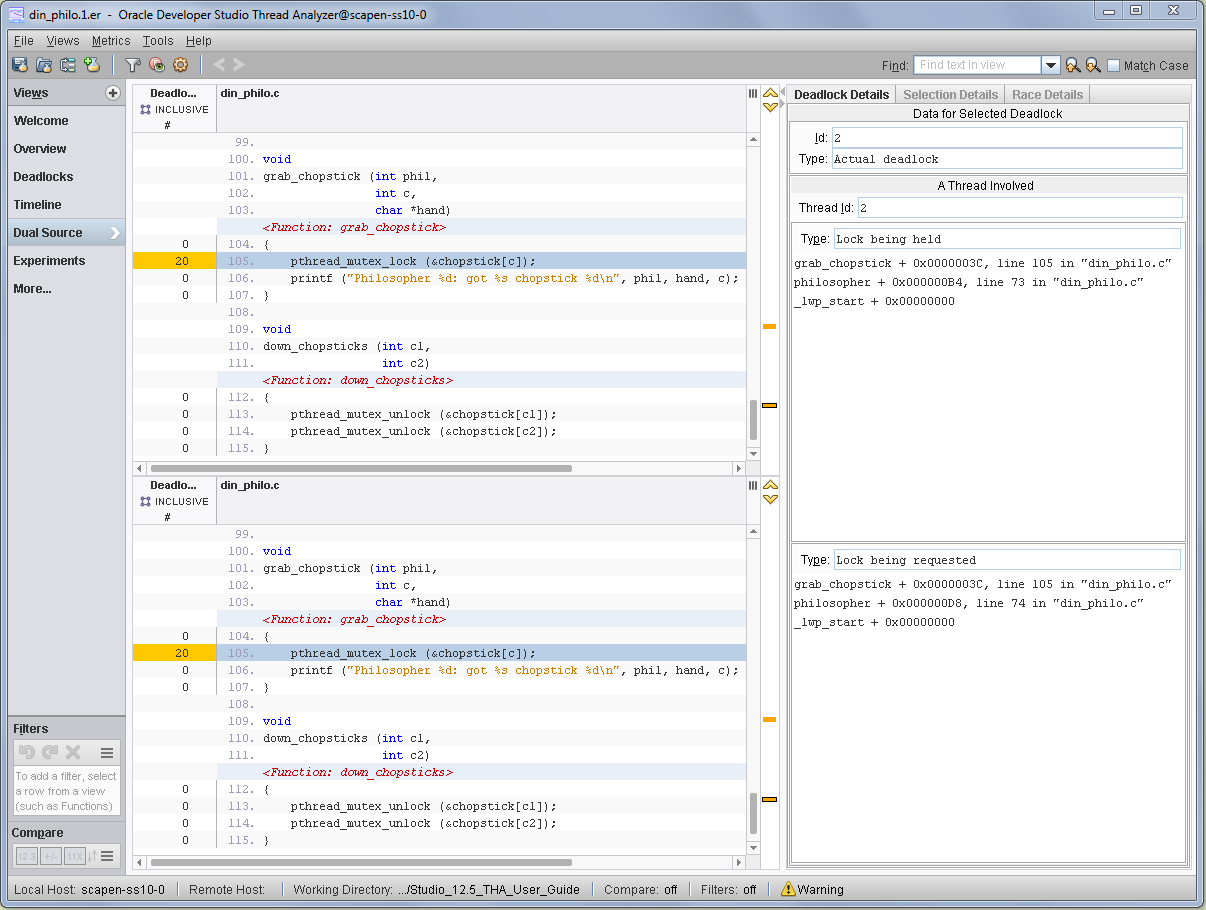The height and width of the screenshot is (910, 1206).
Task: Click the filter funnel icon in toolbar
Action: pyautogui.click(x=132, y=65)
